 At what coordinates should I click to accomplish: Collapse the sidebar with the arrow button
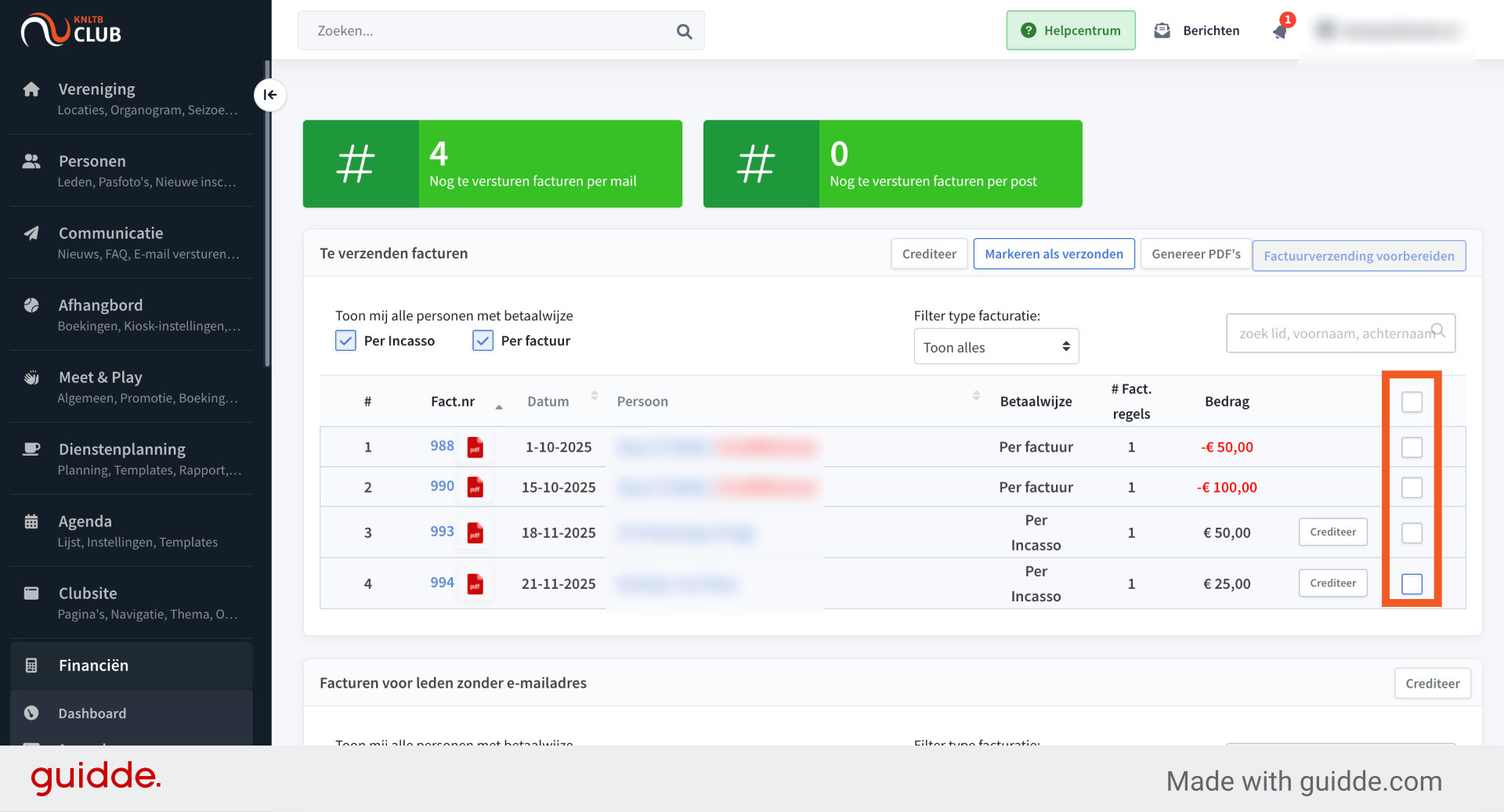[270, 95]
